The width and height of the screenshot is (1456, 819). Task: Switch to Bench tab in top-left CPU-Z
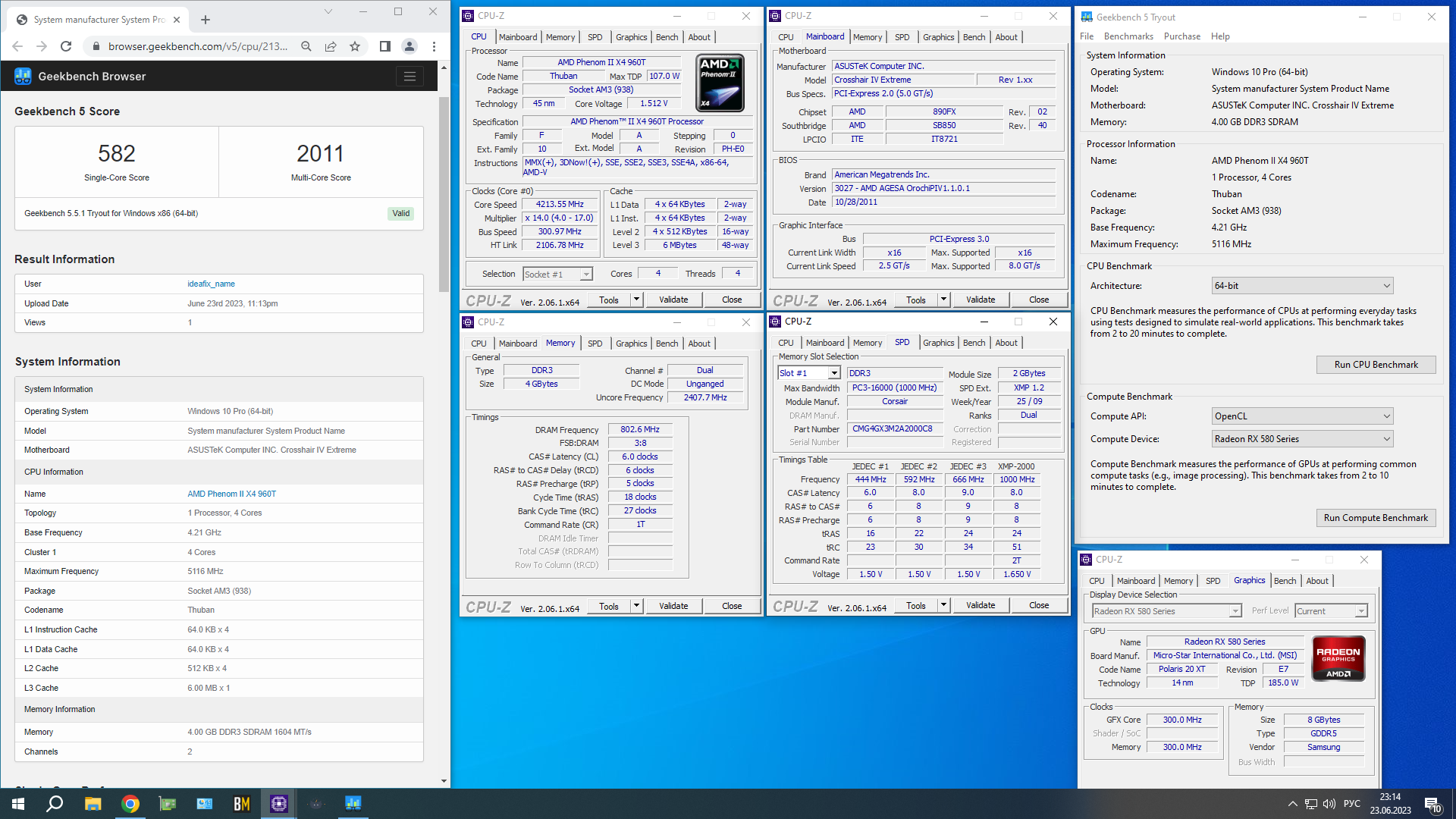pyautogui.click(x=667, y=37)
